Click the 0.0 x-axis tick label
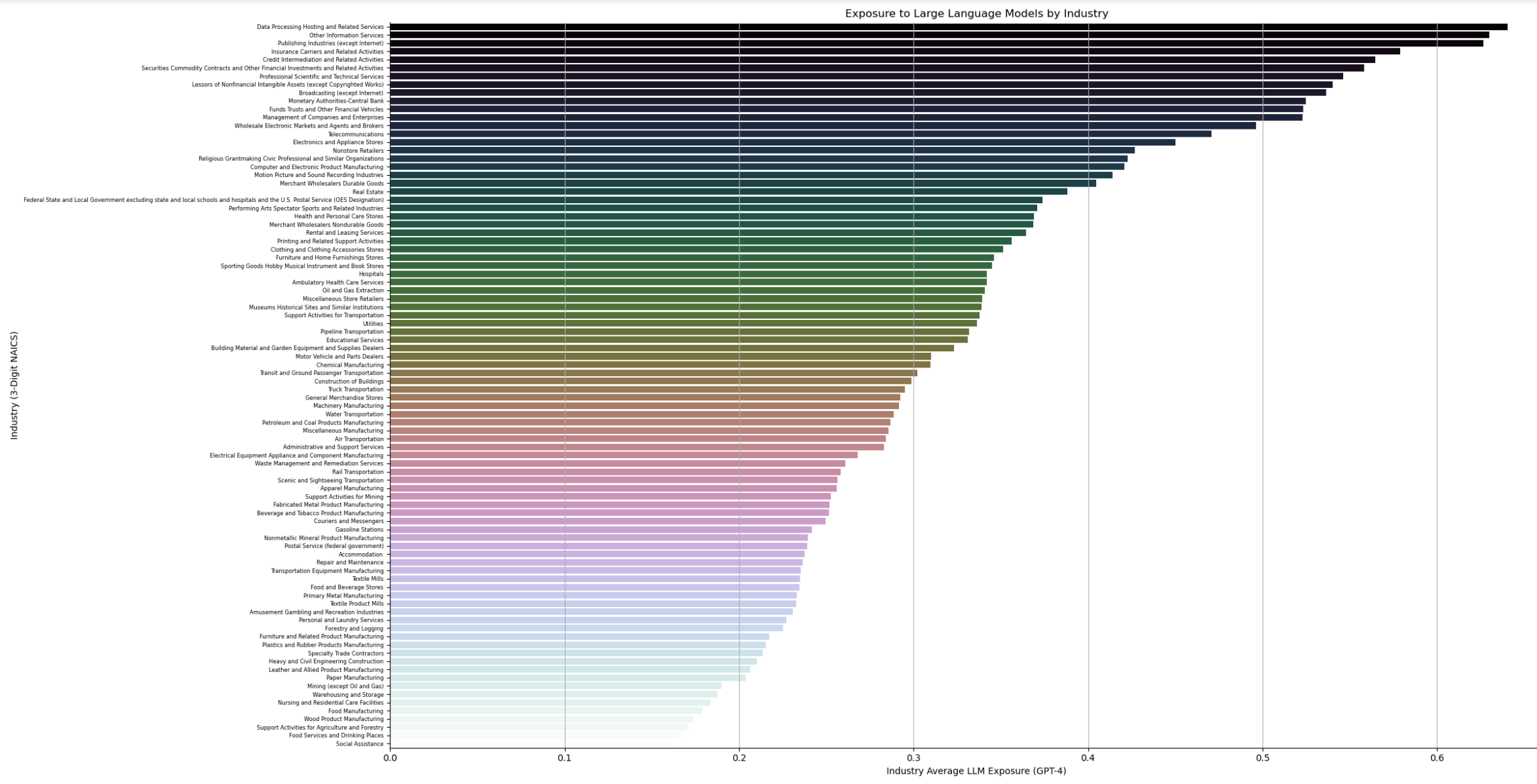 click(390, 758)
